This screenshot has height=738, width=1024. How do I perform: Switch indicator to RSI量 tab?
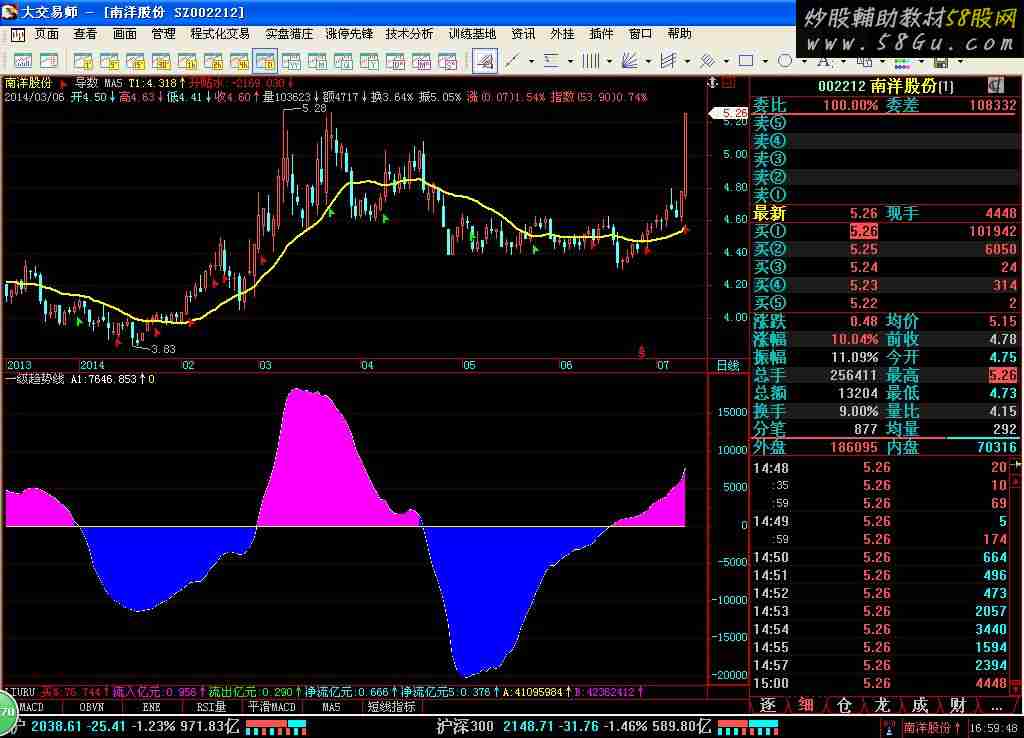click(211, 707)
